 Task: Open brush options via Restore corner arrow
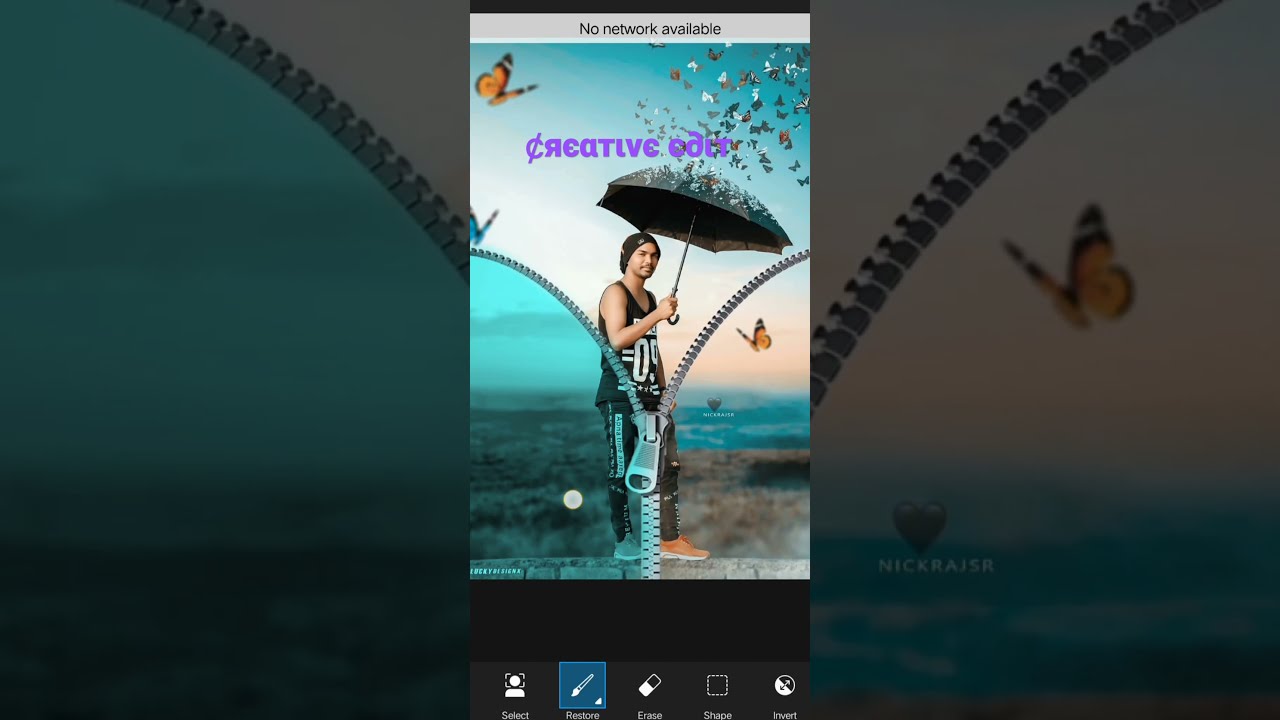coord(598,701)
